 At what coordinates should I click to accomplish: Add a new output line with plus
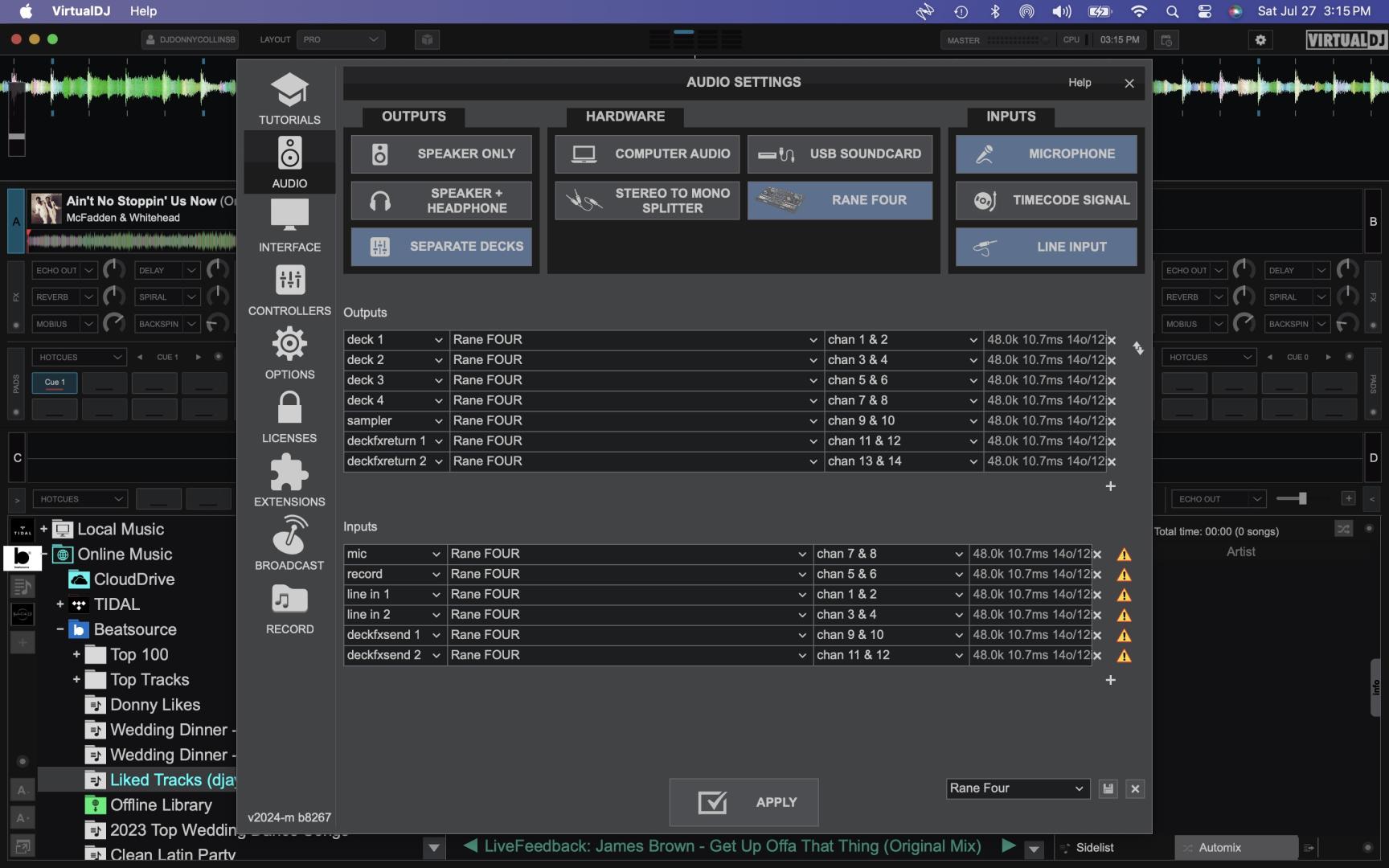[1110, 486]
